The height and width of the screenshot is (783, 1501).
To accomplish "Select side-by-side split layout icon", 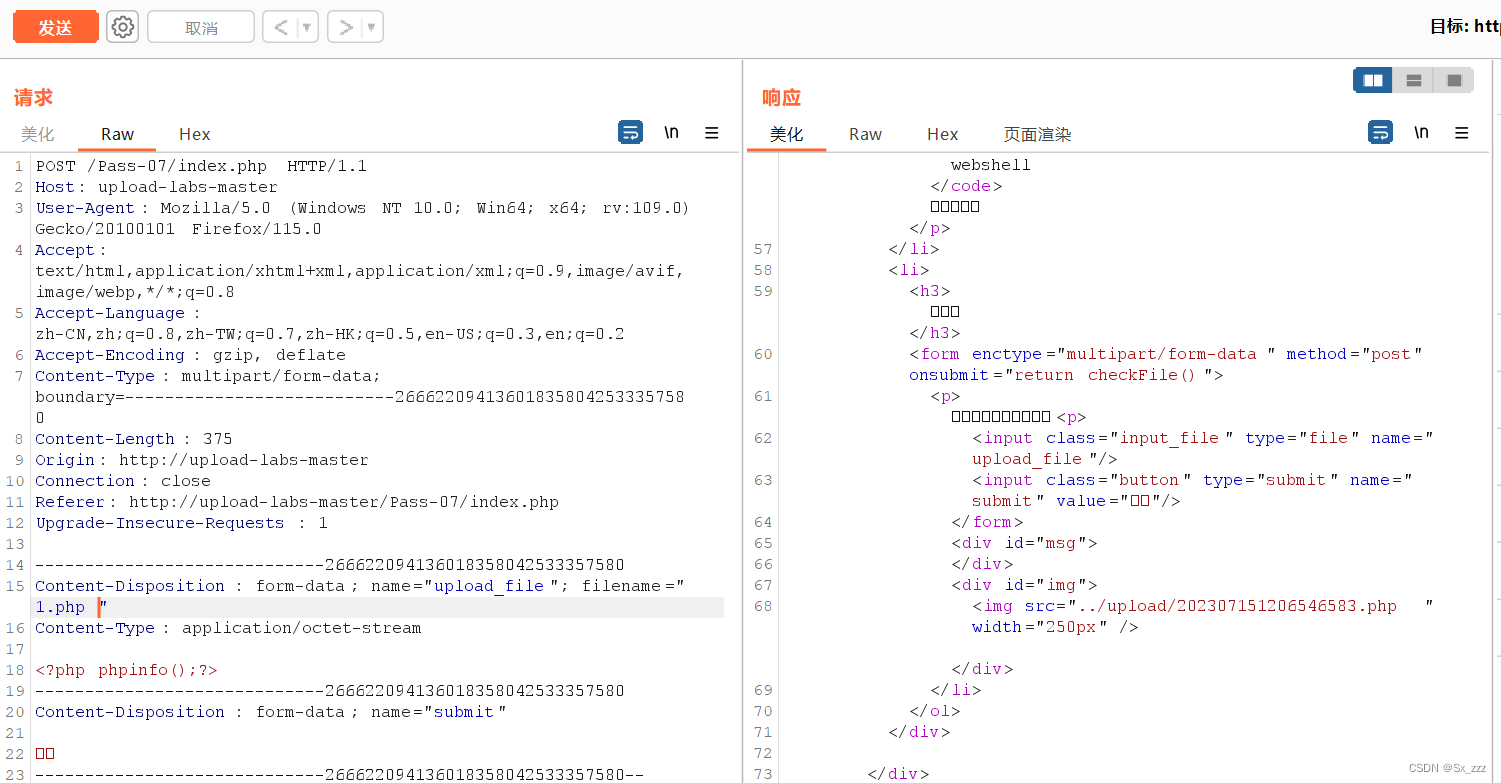I will coord(1373,80).
